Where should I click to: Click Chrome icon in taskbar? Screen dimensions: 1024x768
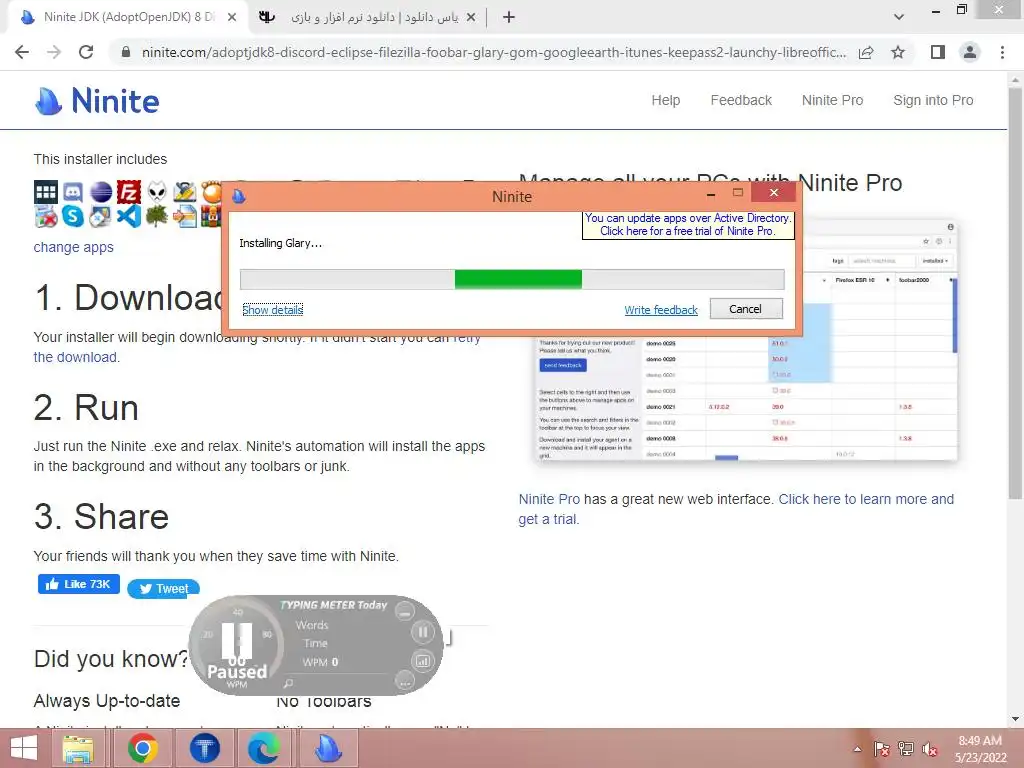click(x=142, y=749)
